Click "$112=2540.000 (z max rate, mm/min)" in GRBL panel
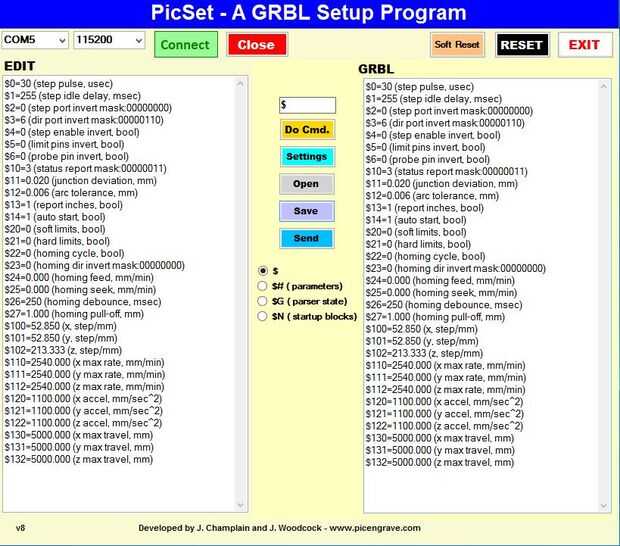Viewport: 620px width, 546px height. [445, 390]
